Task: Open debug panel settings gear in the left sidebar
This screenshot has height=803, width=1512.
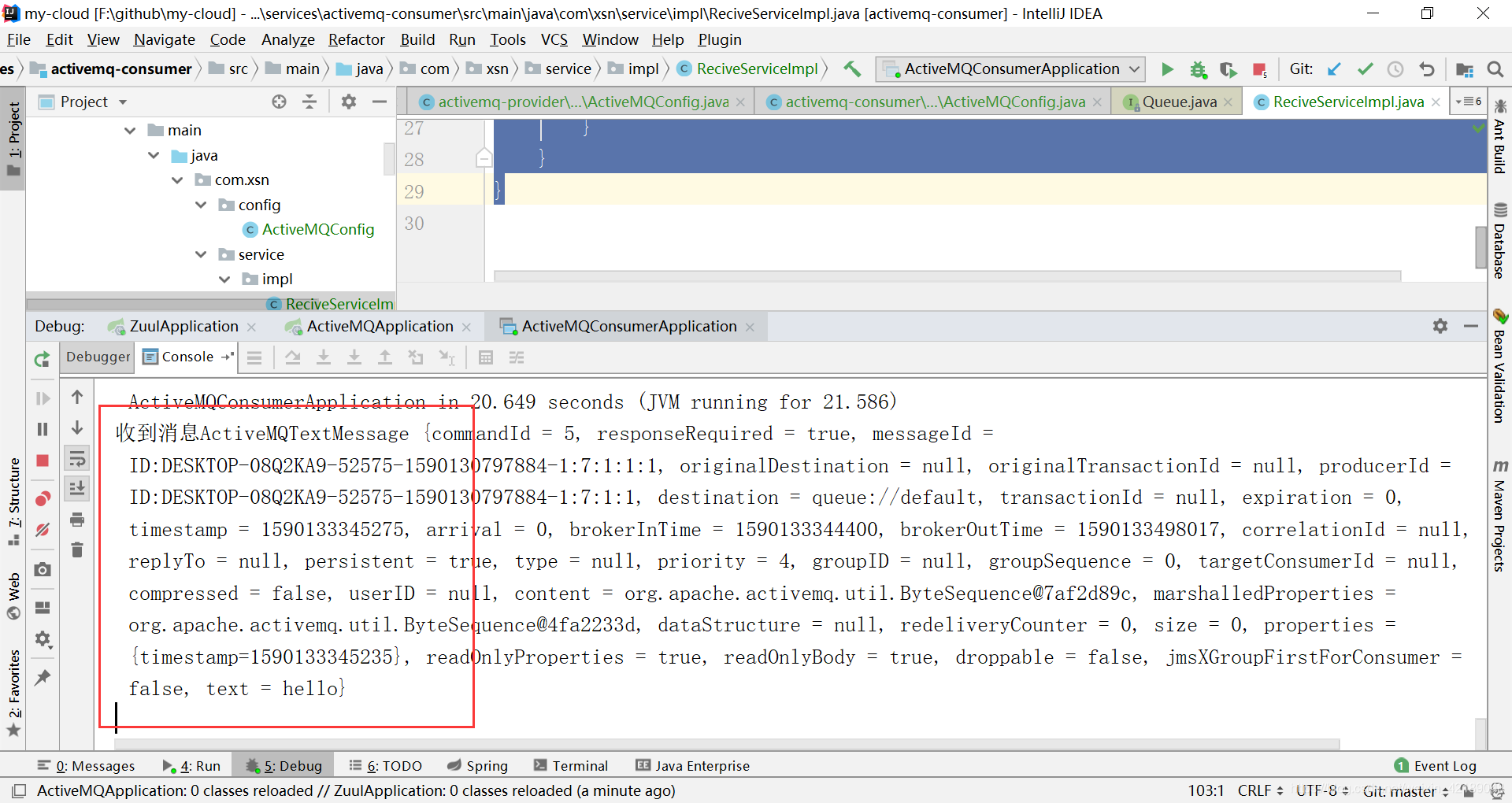Action: tap(43, 639)
